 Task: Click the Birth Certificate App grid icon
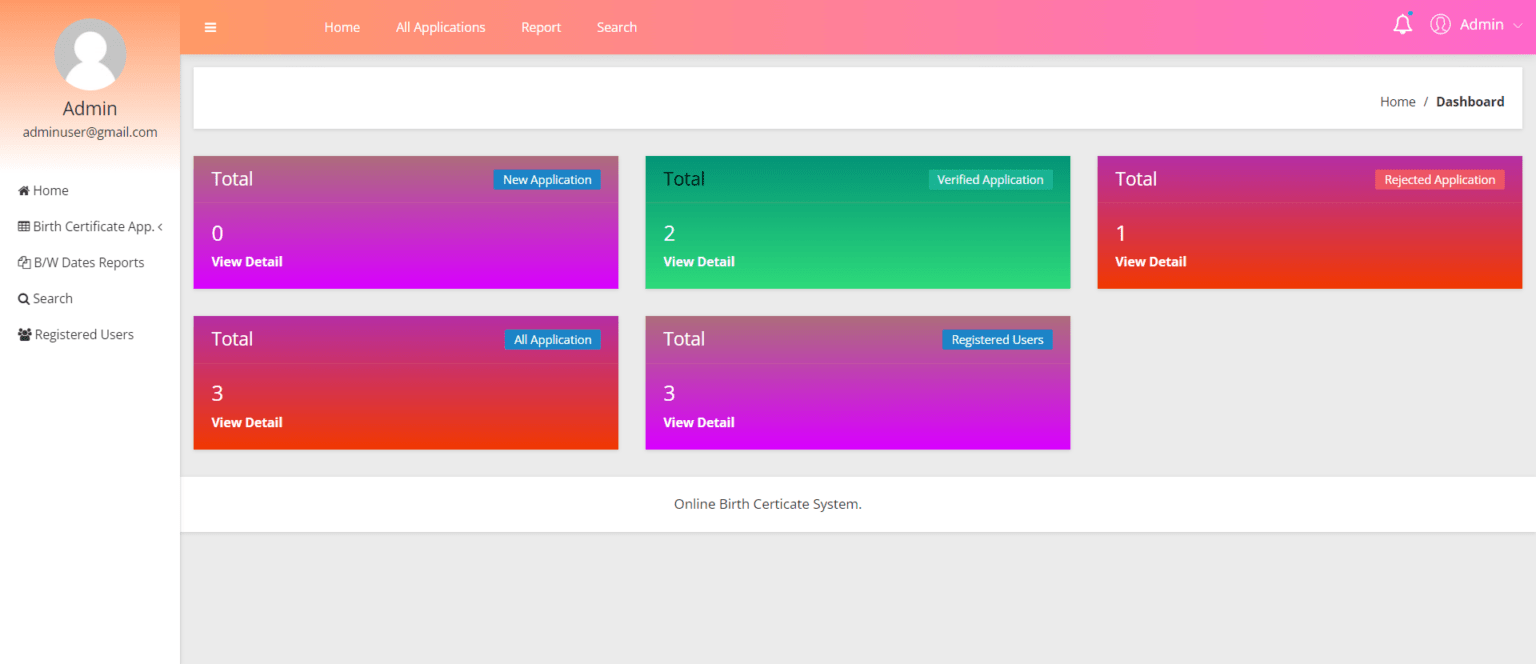25,226
